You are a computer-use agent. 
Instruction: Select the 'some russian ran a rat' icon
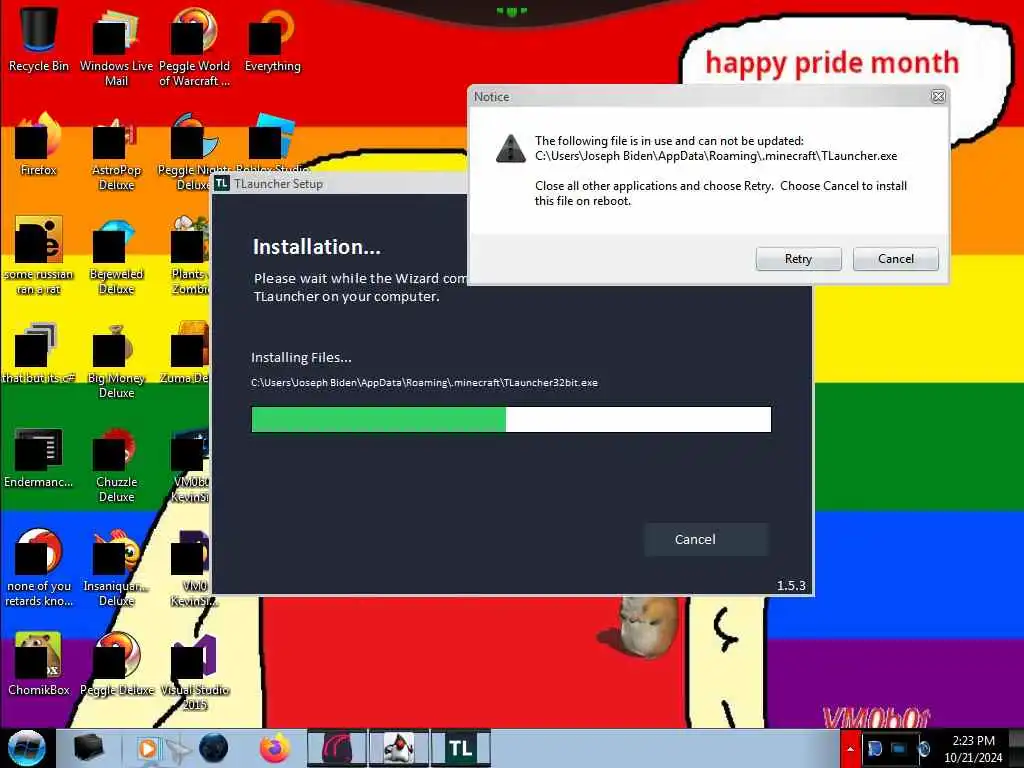[x=39, y=257]
